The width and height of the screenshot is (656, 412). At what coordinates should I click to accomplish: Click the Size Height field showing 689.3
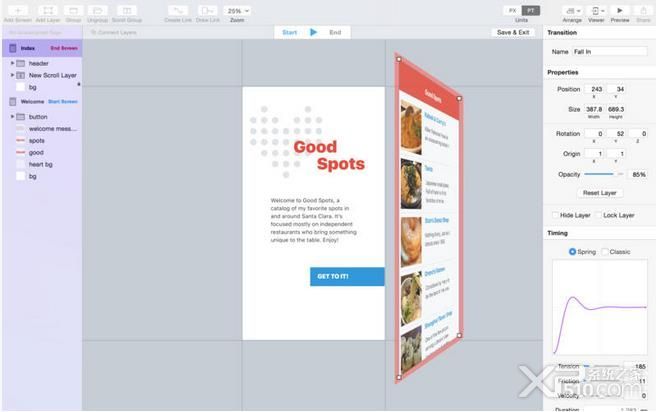tap(616, 109)
